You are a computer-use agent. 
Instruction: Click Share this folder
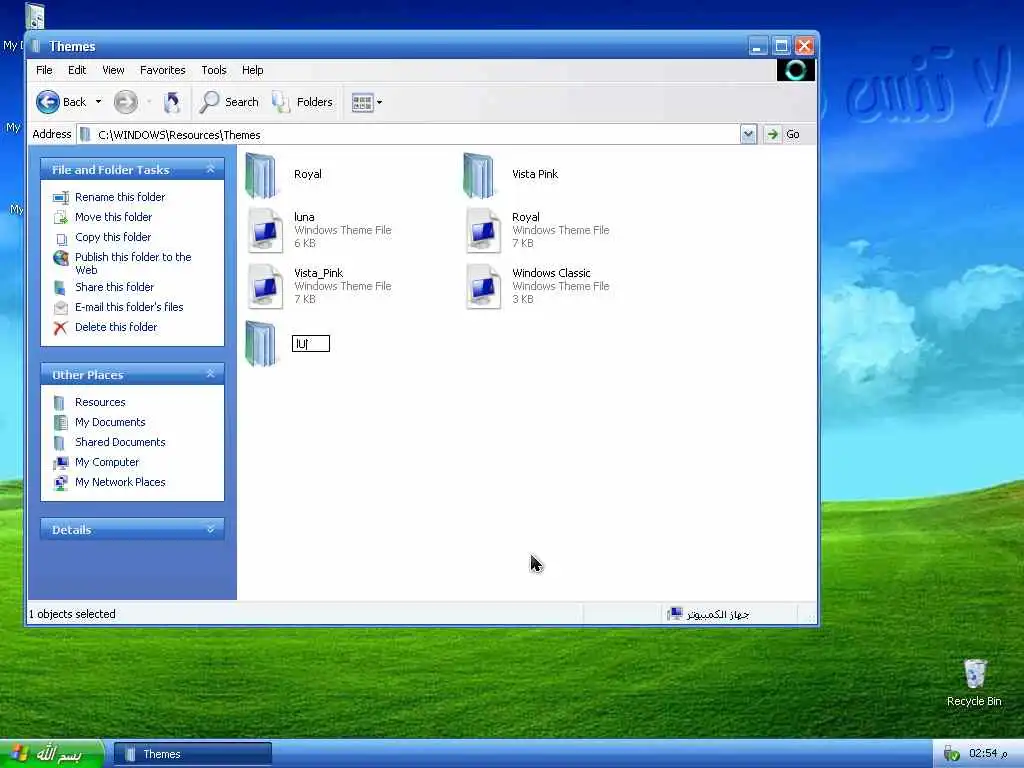(x=114, y=287)
